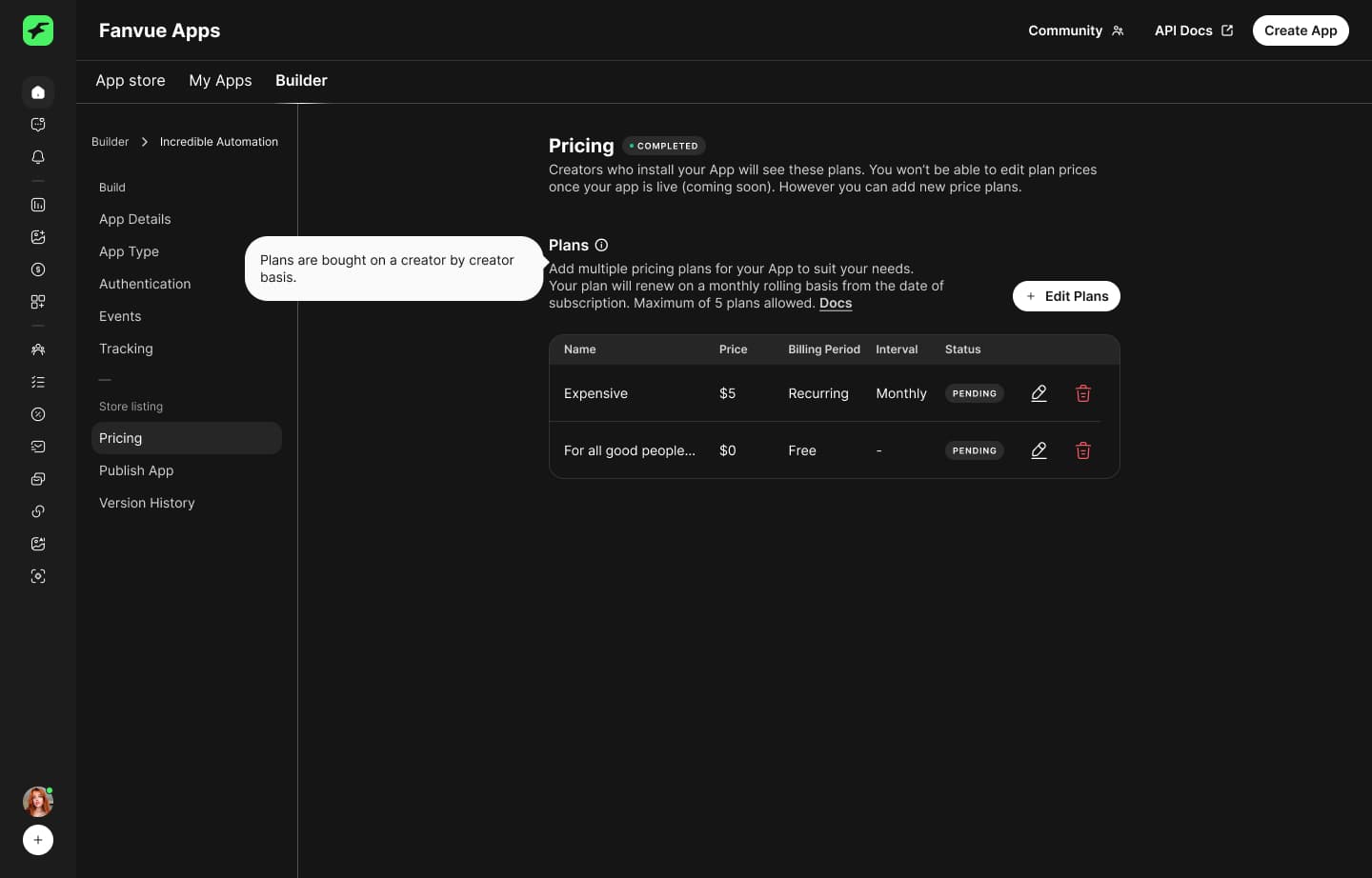Open the Docs link under Plans
Viewport: 1372px width, 878px height.
point(836,303)
